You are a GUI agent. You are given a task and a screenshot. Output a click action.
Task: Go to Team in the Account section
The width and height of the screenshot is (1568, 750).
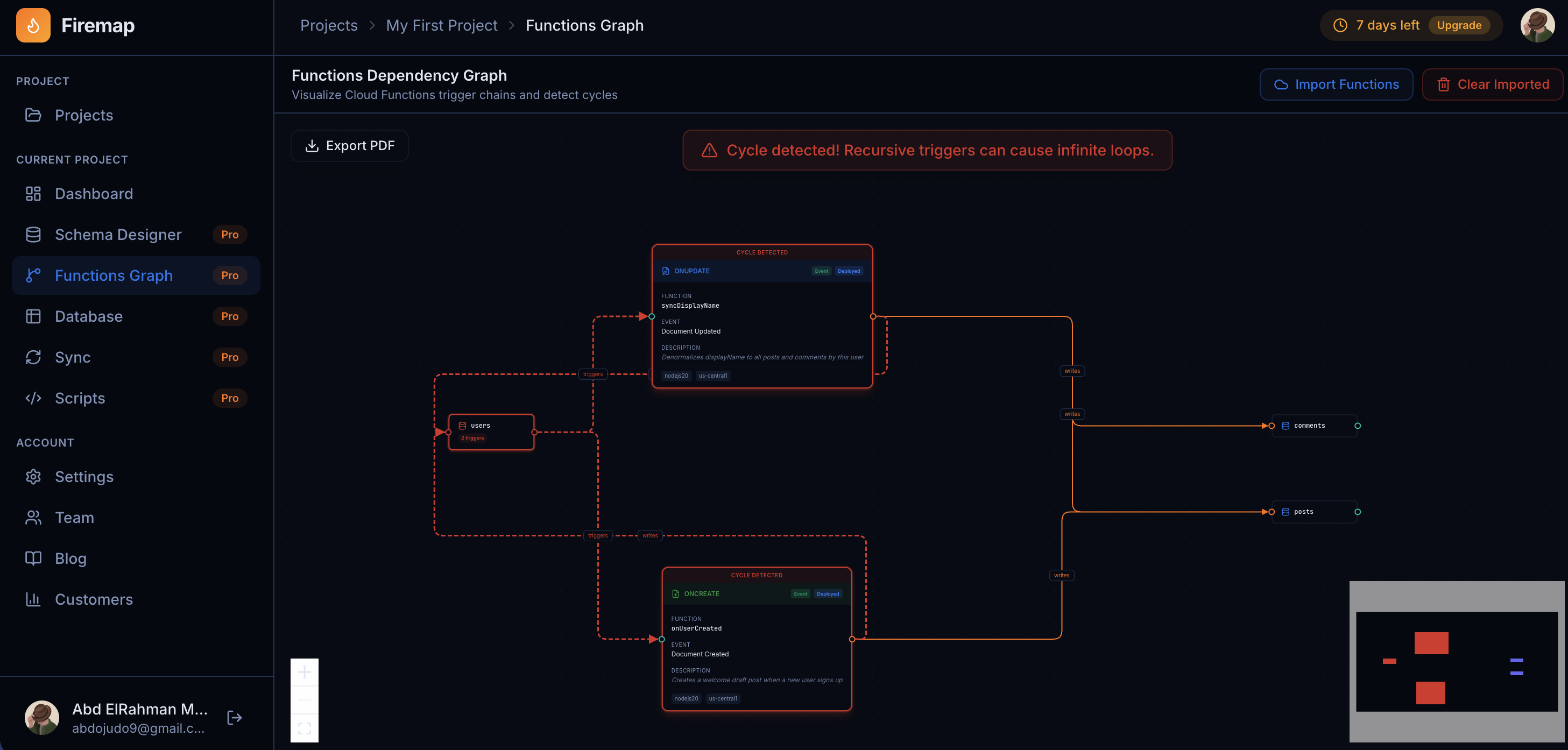tap(74, 518)
